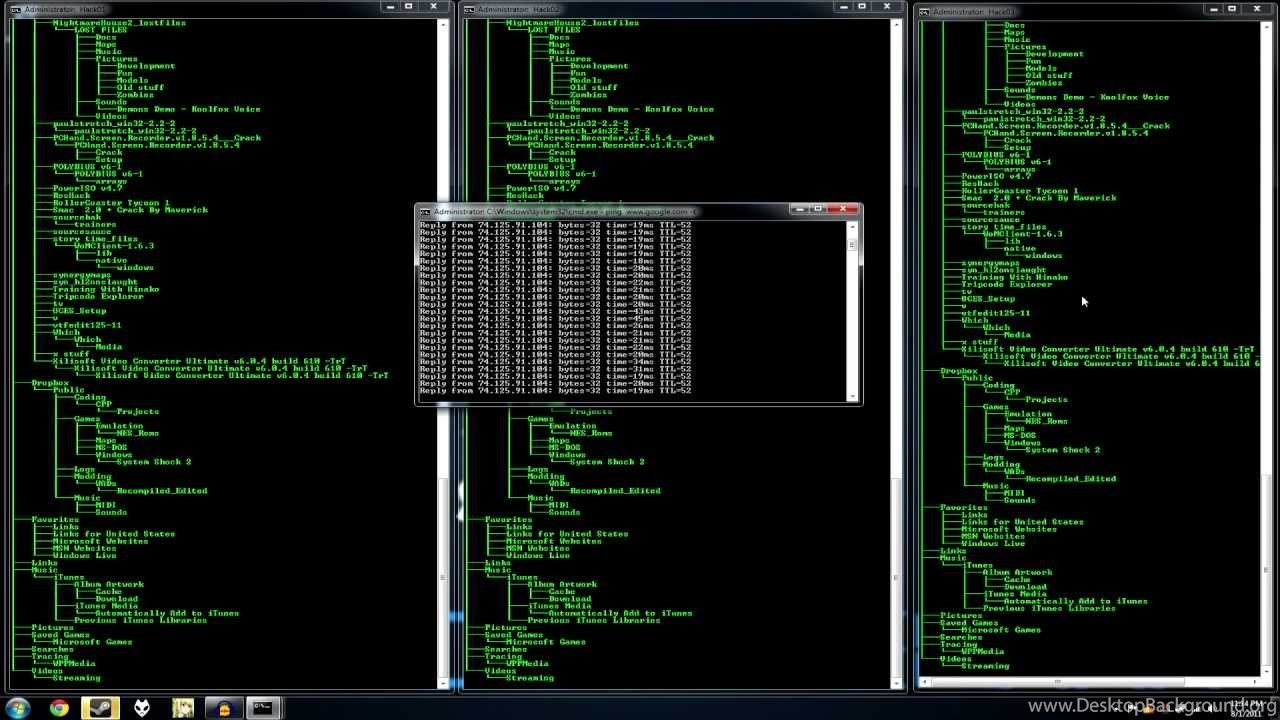Click 'syn_h12onslaught' in right Hack window
The height and width of the screenshot is (720, 1280).
click(x=1004, y=270)
